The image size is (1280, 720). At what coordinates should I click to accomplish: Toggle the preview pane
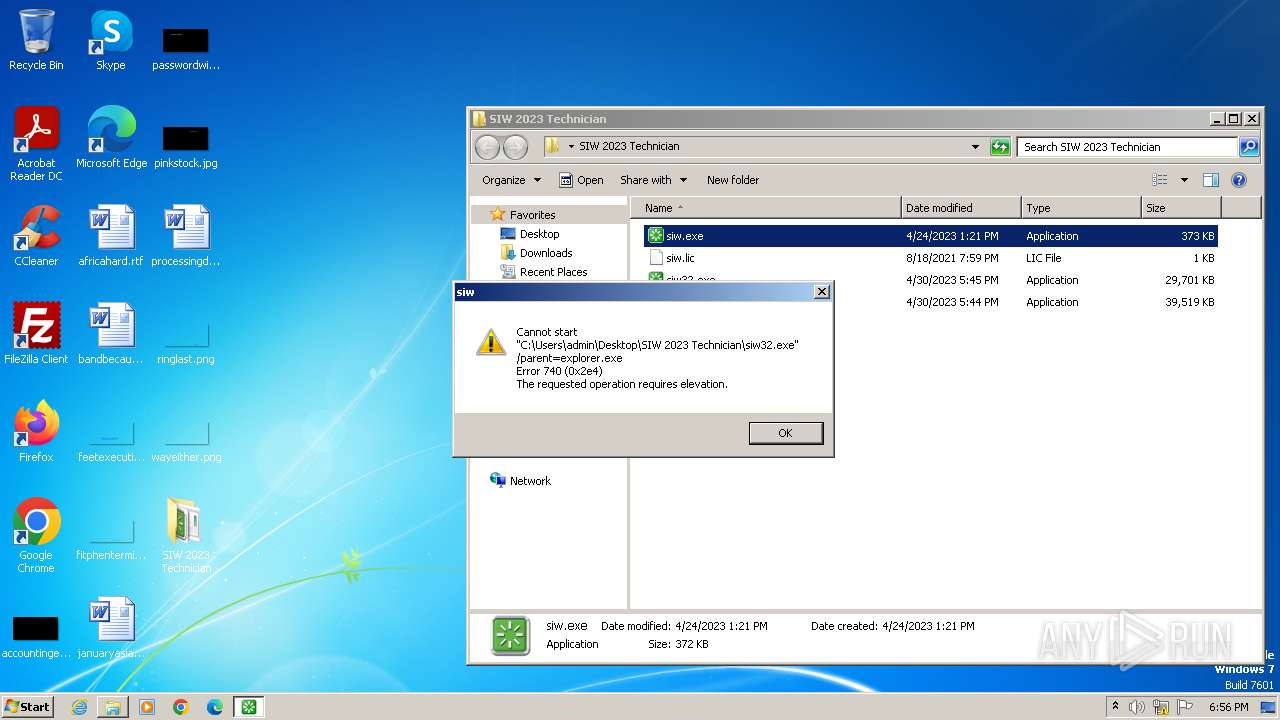1211,180
